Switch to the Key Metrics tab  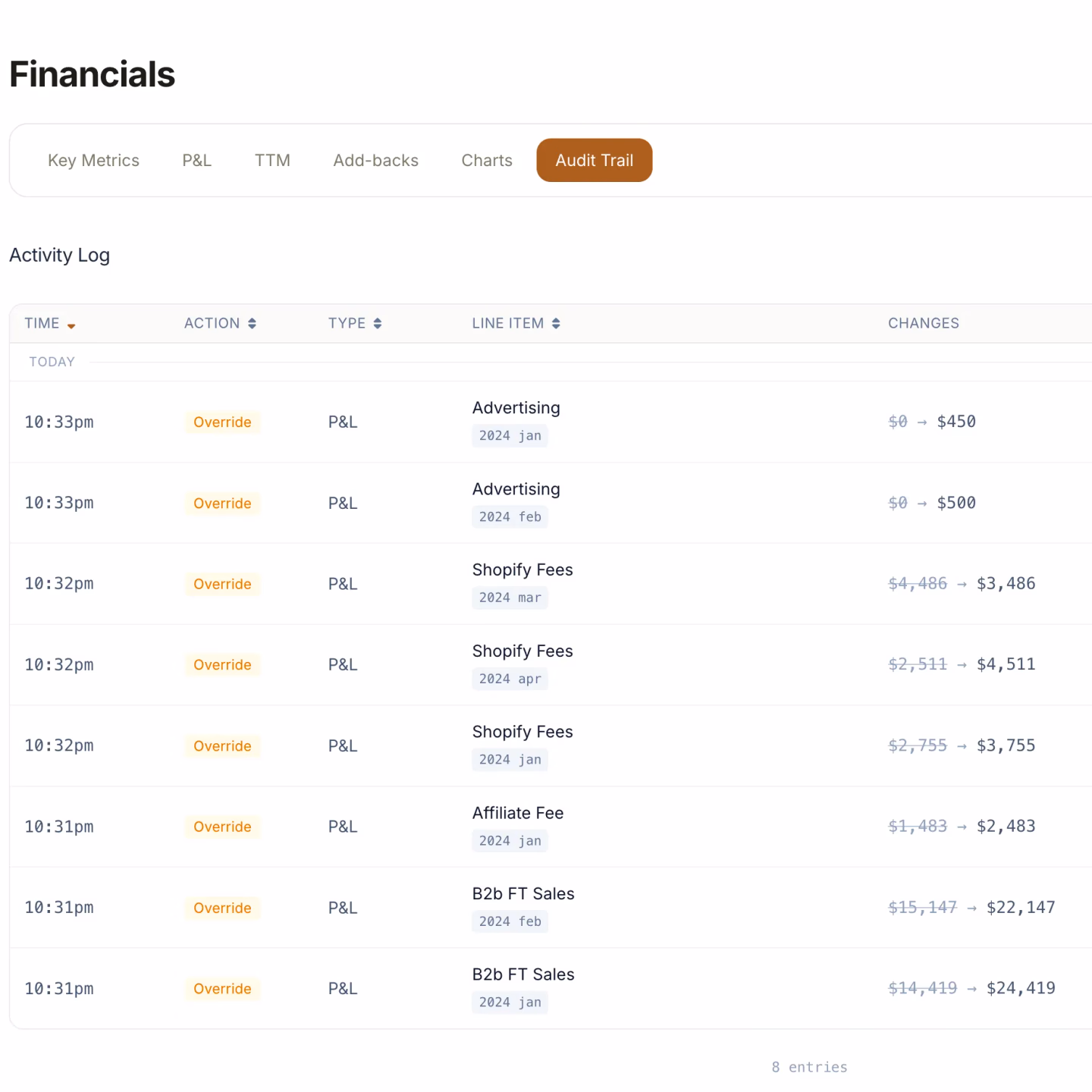point(93,160)
